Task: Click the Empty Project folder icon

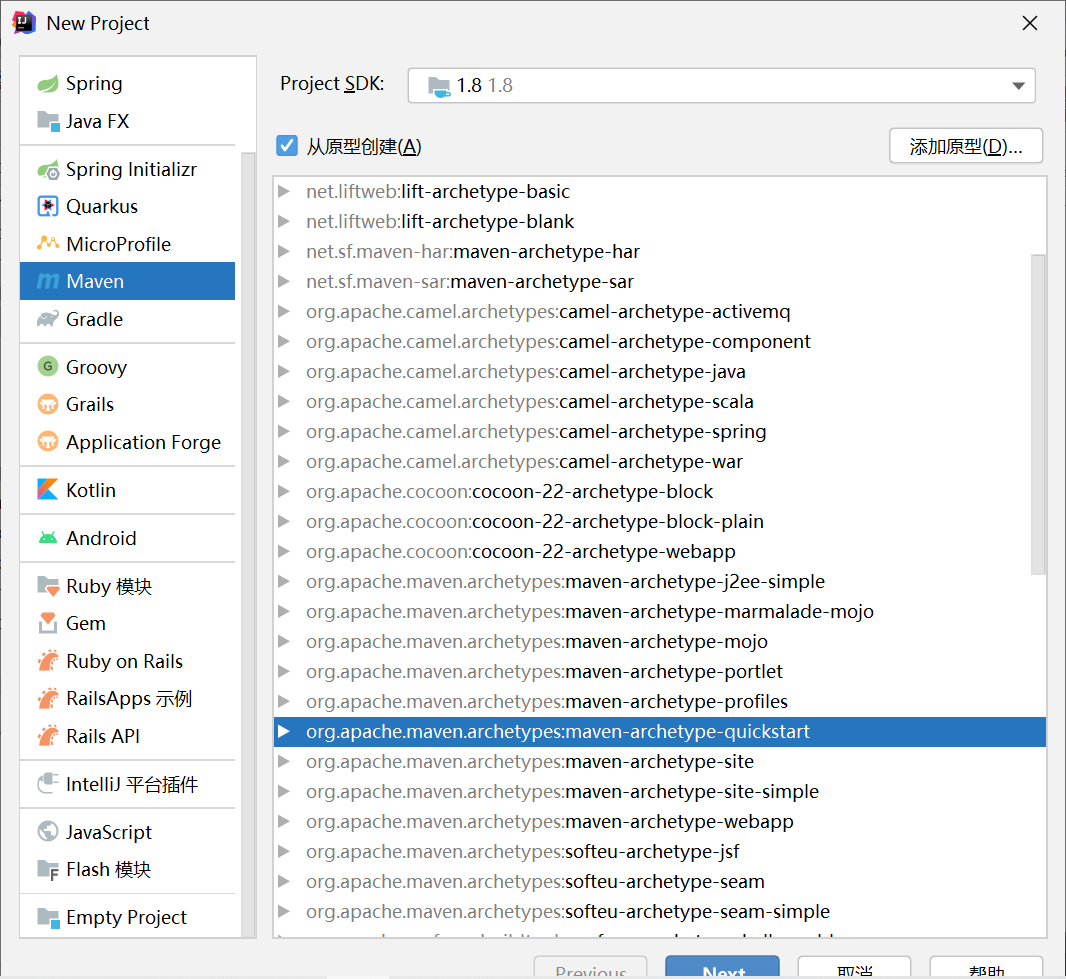Action: pos(48,918)
